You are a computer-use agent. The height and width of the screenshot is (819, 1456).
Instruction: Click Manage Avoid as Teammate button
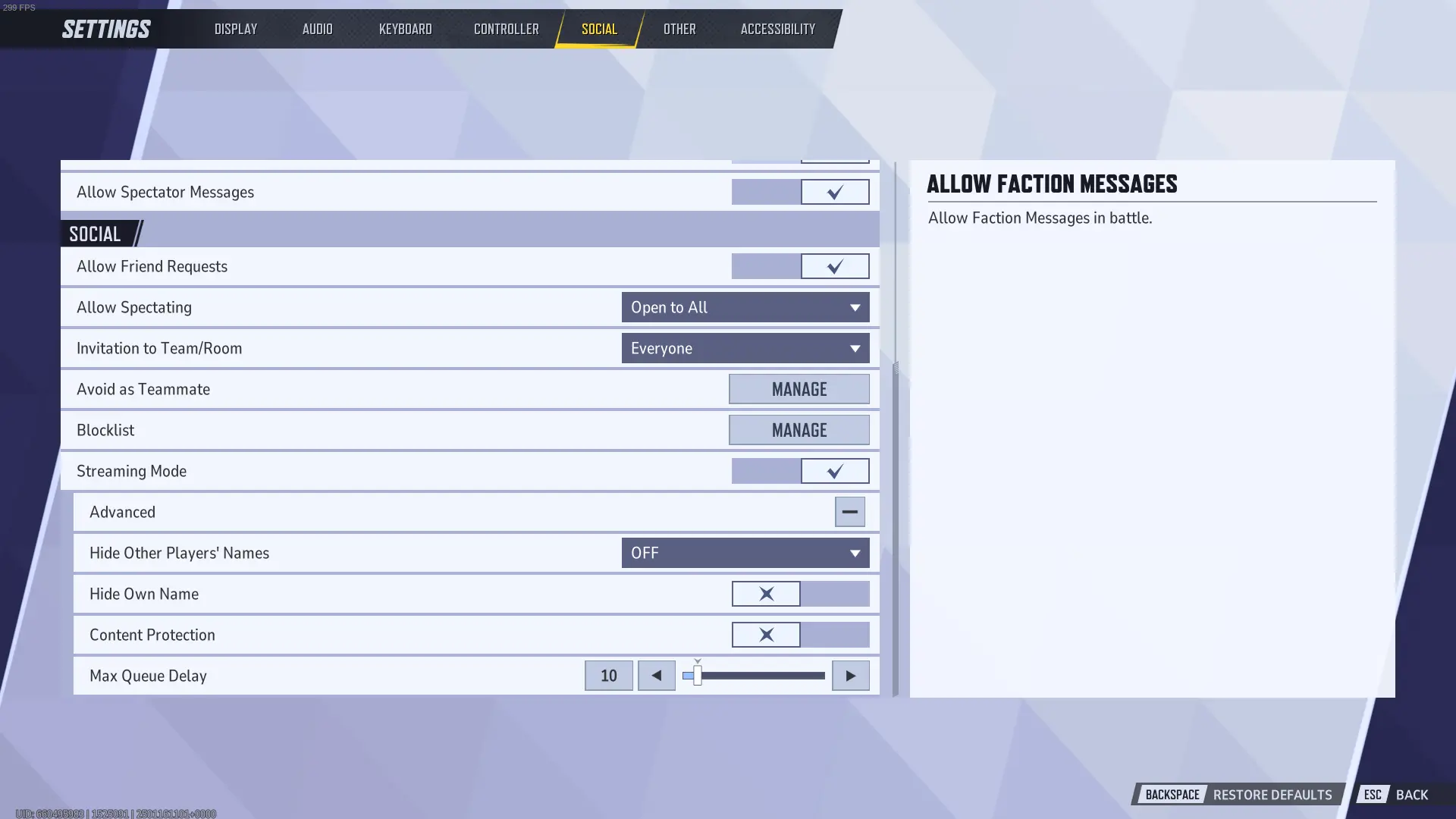coord(800,389)
